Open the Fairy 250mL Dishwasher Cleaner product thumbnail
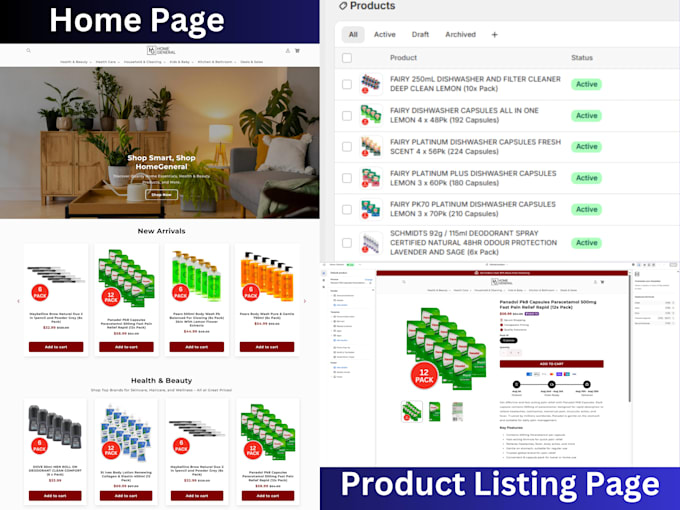Viewport: 680px width, 510px height. click(x=371, y=84)
